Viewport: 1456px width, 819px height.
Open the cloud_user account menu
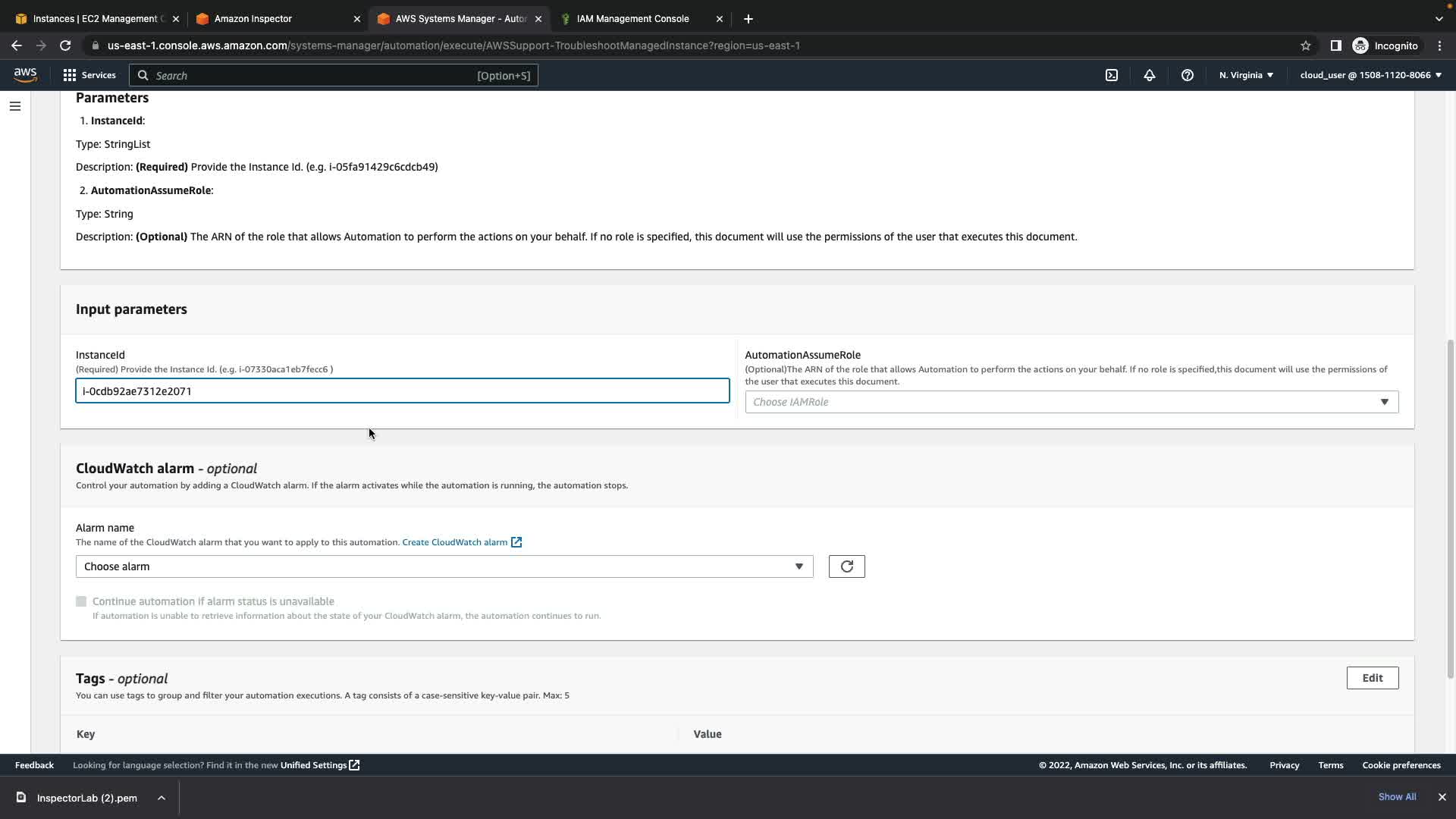1370,75
